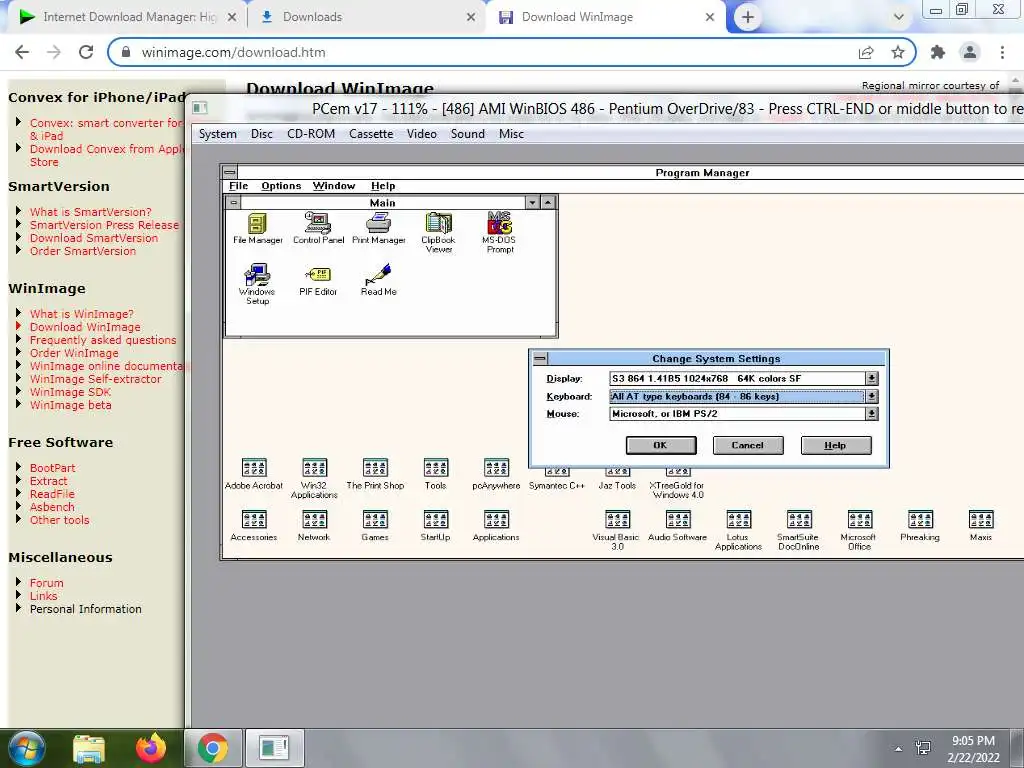Image resolution: width=1024 pixels, height=768 pixels.
Task: Open PCem Misc menu
Action: pos(511,134)
